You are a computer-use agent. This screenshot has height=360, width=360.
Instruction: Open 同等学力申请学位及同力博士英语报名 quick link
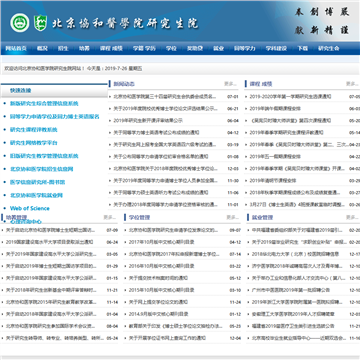55,117
